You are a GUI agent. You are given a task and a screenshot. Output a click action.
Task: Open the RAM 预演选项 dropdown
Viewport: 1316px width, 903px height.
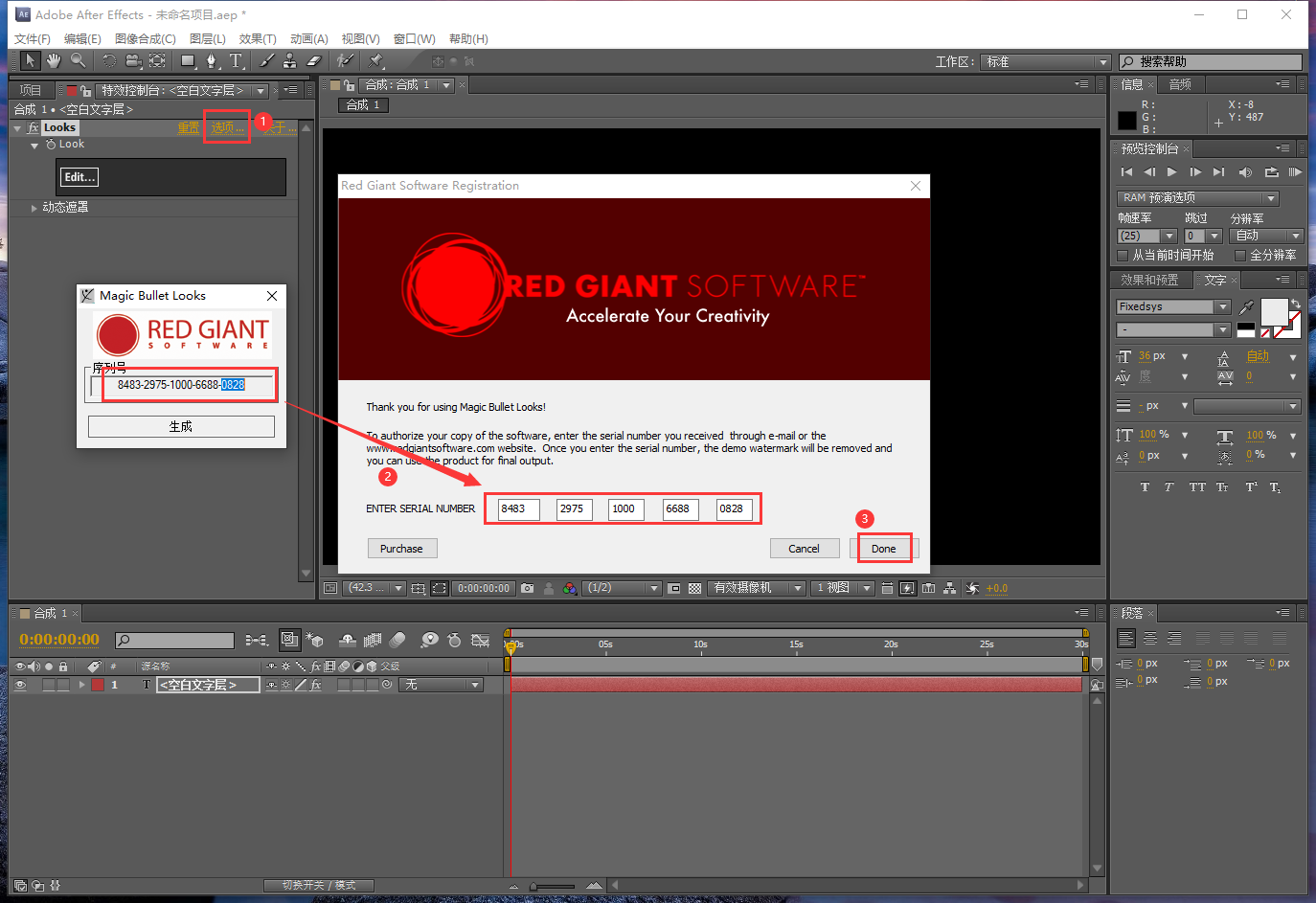(x=1270, y=198)
